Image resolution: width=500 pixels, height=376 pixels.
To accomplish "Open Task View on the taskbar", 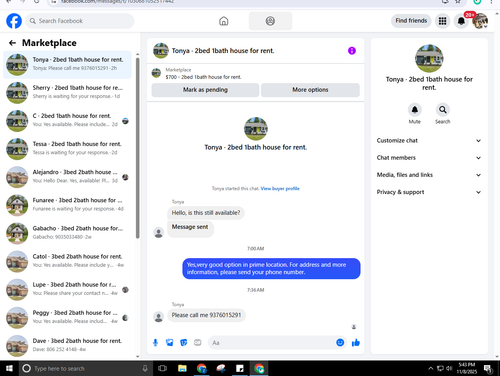I will click(x=163, y=368).
